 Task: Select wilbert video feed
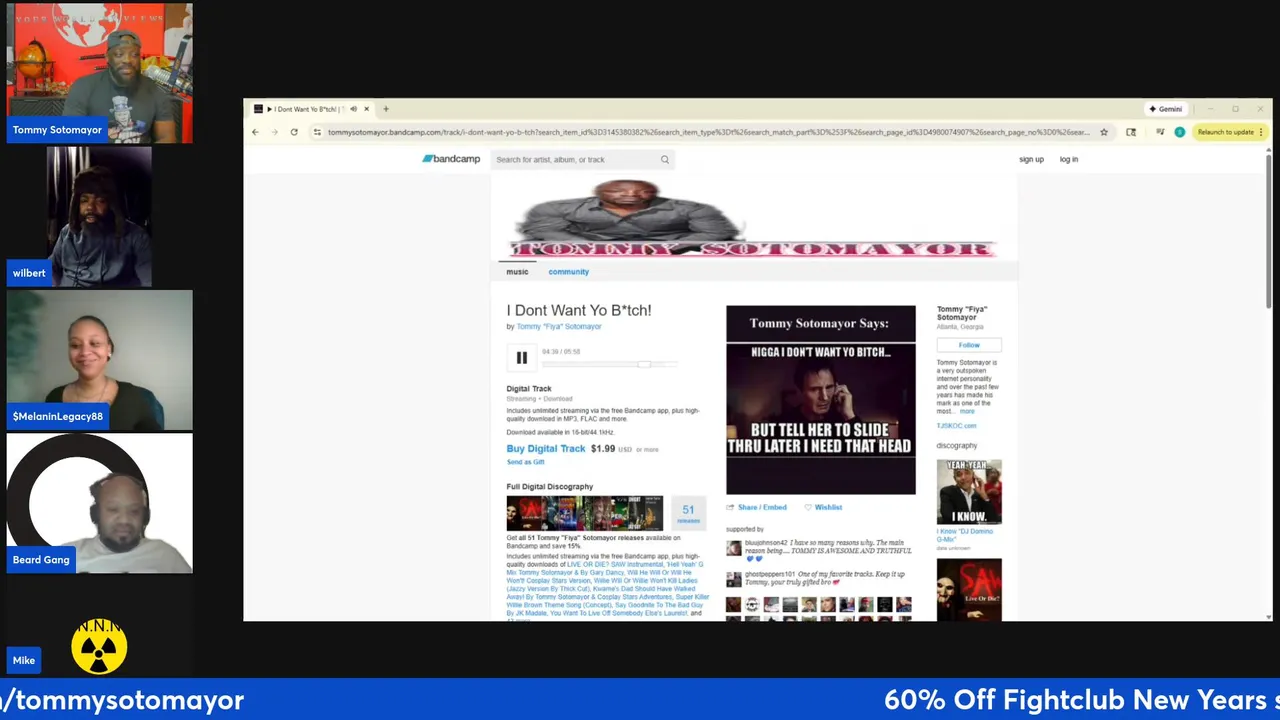pos(100,216)
